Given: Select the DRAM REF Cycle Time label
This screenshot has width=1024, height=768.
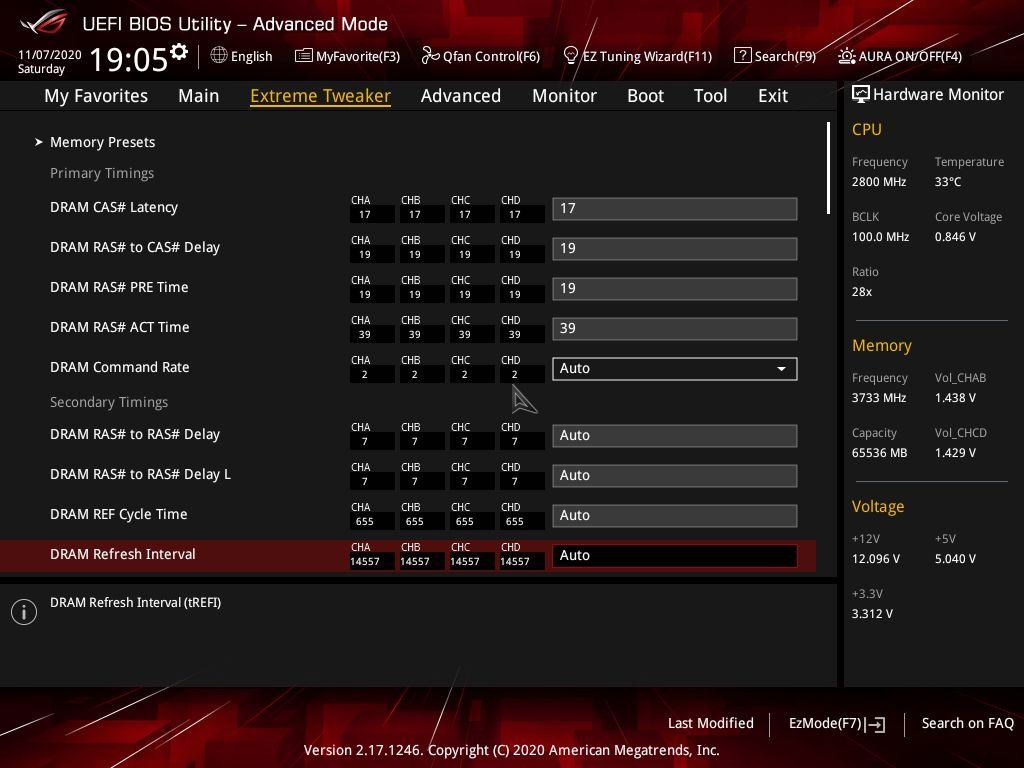Looking at the screenshot, I should point(118,514).
